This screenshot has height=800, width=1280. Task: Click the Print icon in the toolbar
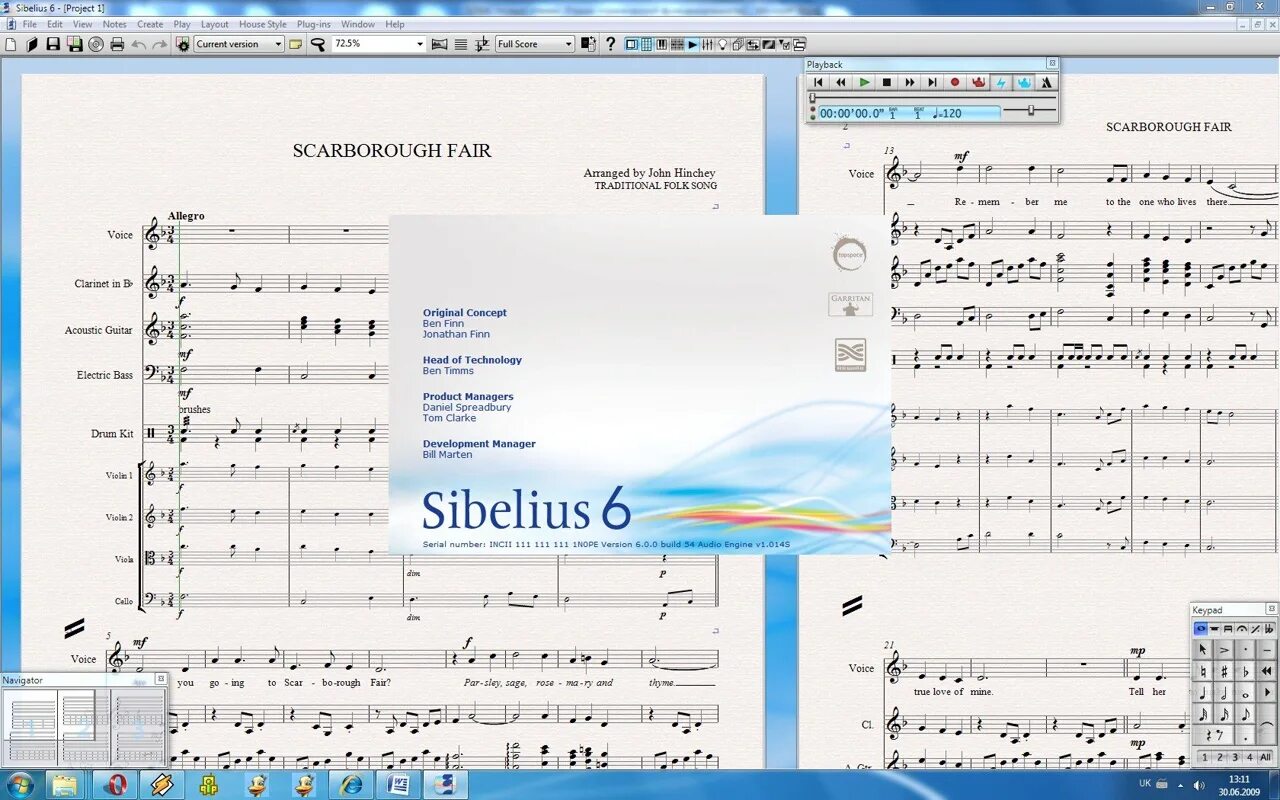(117, 44)
